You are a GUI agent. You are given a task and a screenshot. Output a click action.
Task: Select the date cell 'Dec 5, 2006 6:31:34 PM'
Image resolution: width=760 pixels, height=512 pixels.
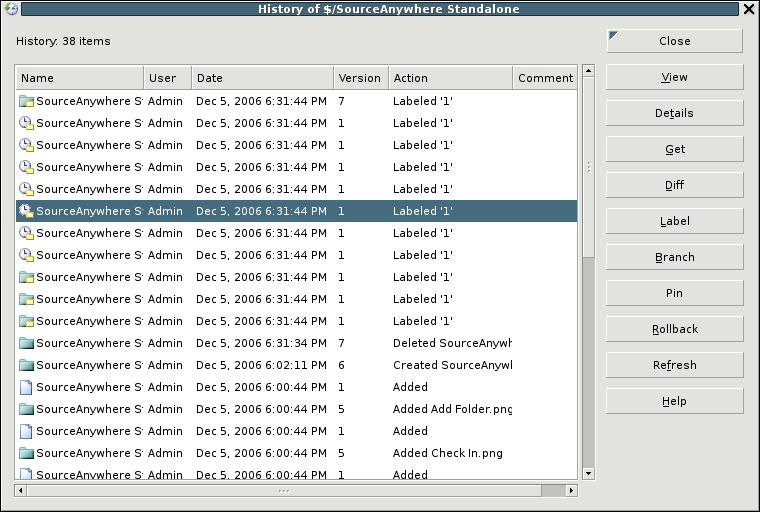(x=261, y=343)
